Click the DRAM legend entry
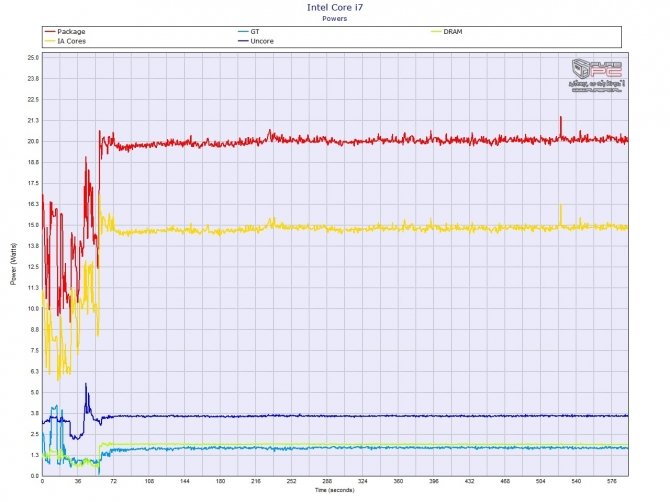 click(x=447, y=32)
